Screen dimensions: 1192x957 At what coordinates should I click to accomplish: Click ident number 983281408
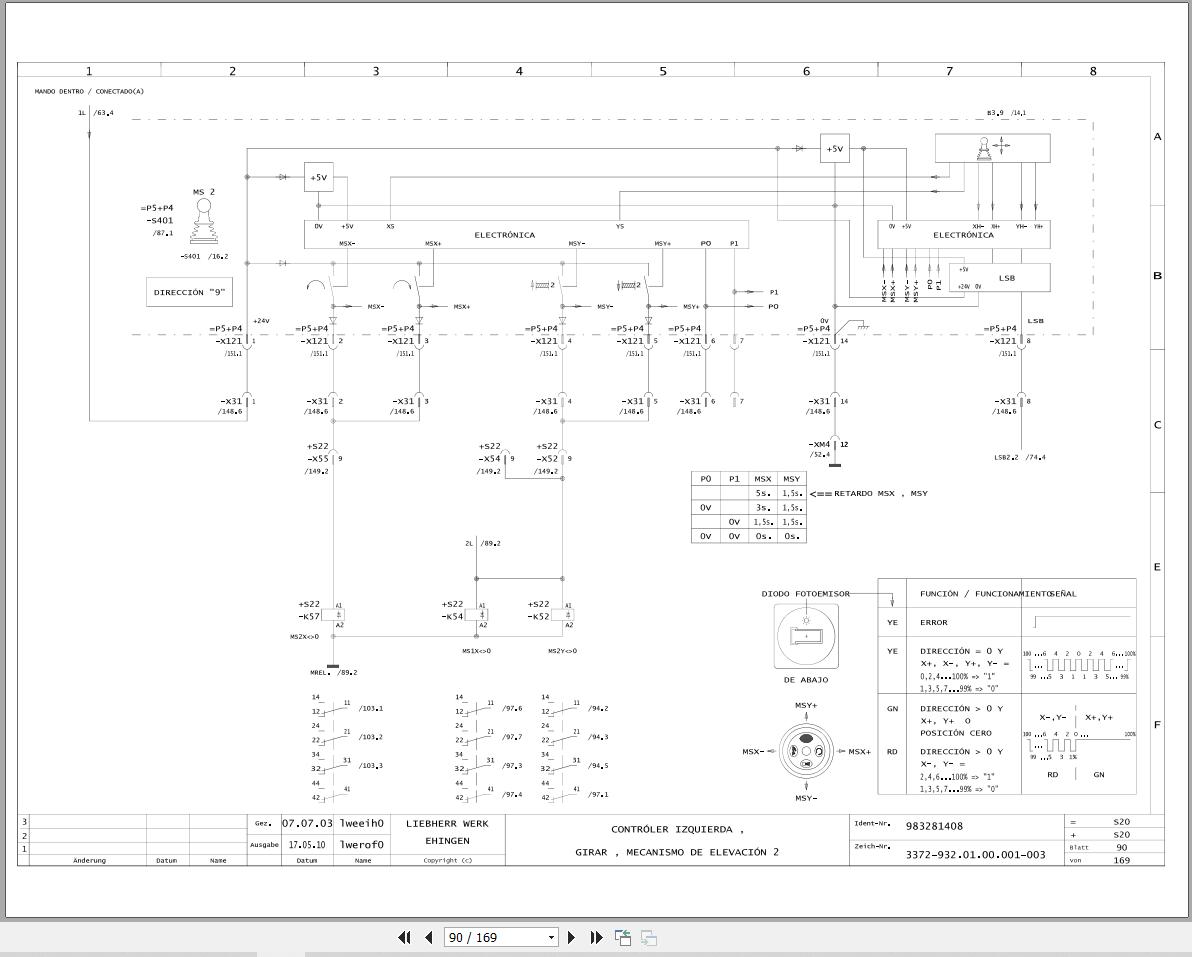point(934,826)
